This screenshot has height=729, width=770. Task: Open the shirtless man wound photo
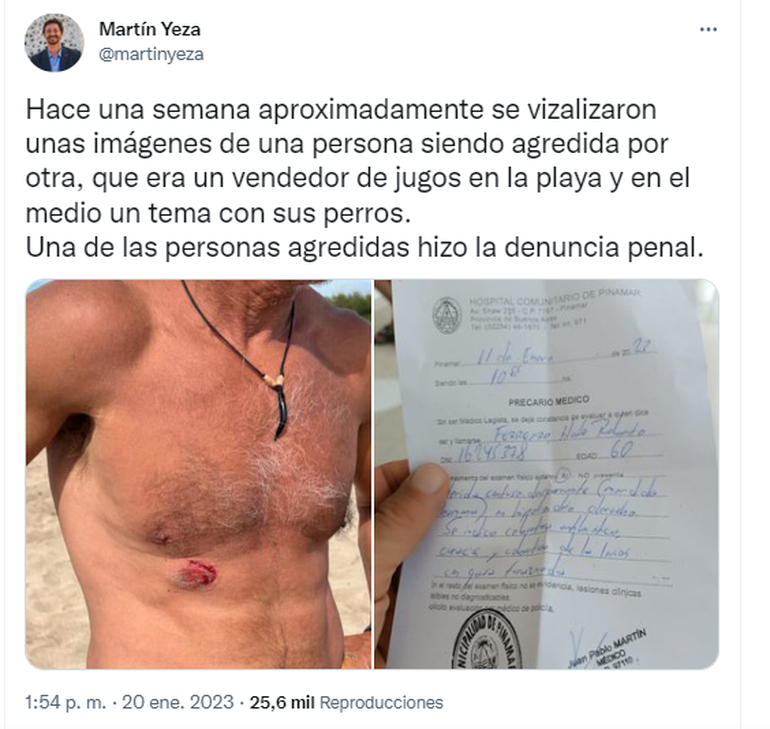pos(198,474)
